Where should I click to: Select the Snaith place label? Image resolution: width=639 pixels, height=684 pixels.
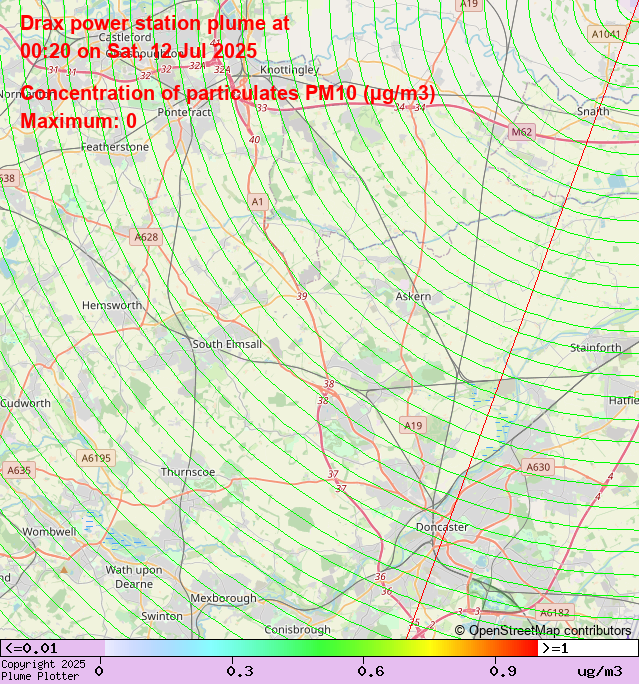[x=593, y=111]
